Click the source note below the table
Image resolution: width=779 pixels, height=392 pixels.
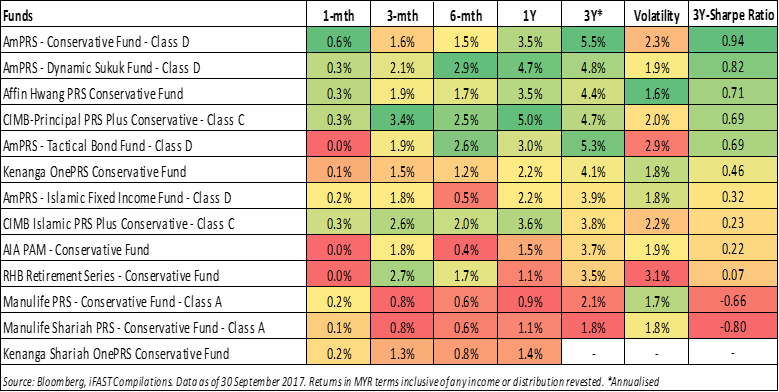pyautogui.click(x=330, y=382)
